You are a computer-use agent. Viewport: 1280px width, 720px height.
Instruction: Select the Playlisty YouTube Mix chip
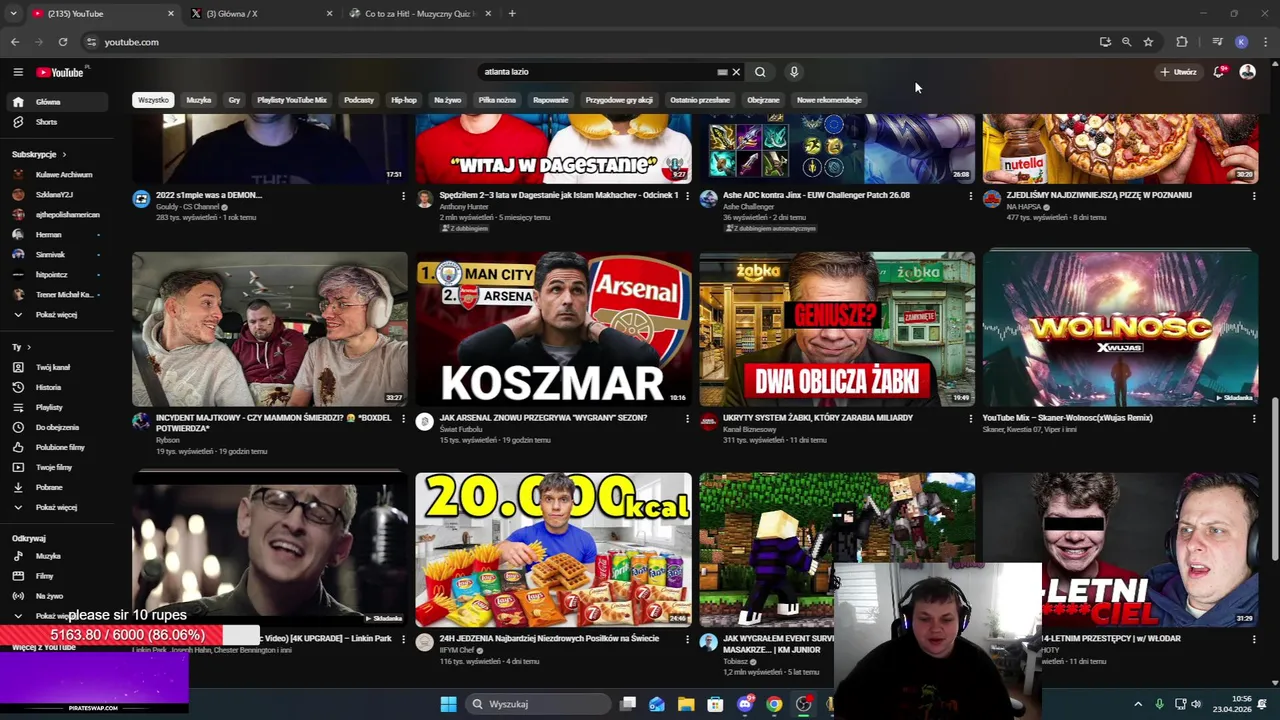pos(292,100)
